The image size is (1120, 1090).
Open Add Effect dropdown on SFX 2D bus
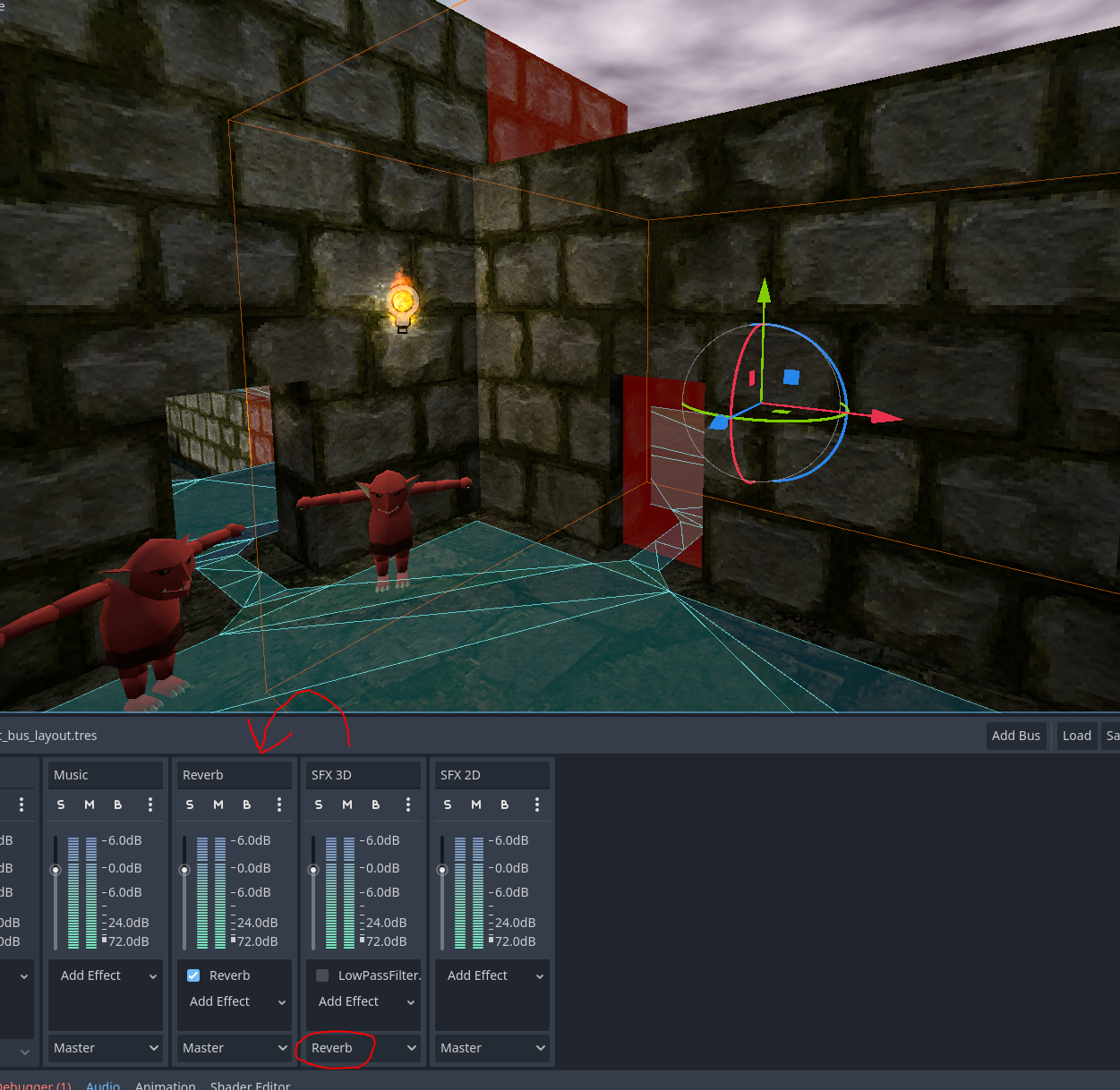pos(493,975)
